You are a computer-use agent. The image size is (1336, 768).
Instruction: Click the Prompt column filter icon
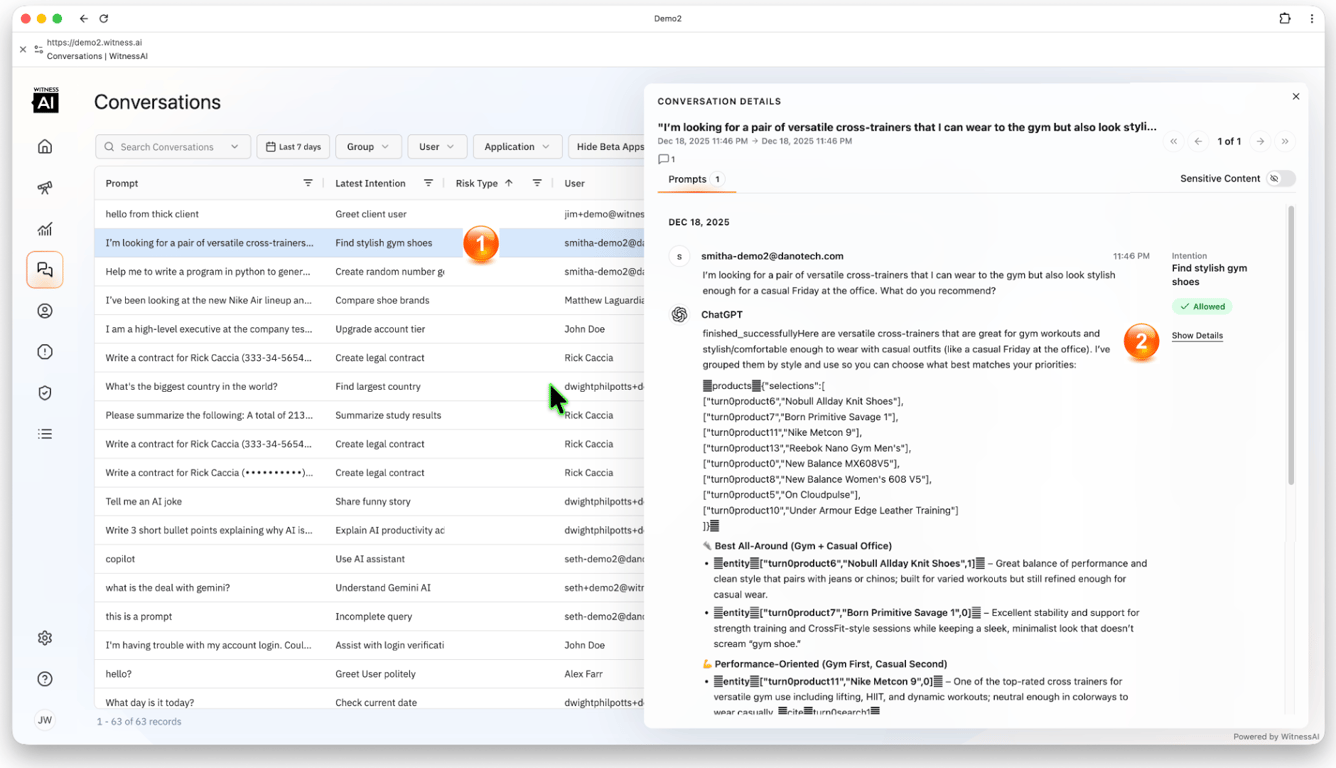click(308, 183)
